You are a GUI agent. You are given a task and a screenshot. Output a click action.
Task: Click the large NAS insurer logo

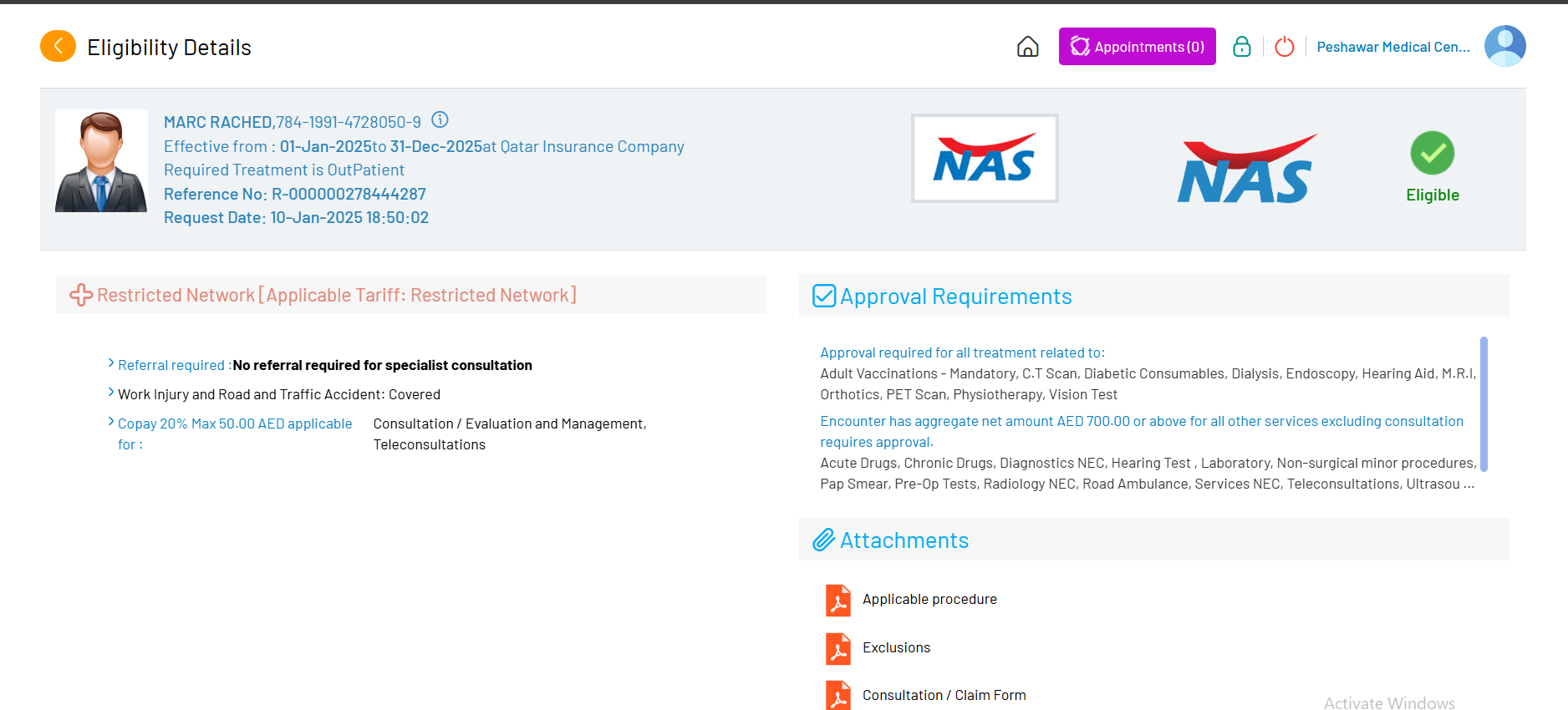[x=1247, y=169]
